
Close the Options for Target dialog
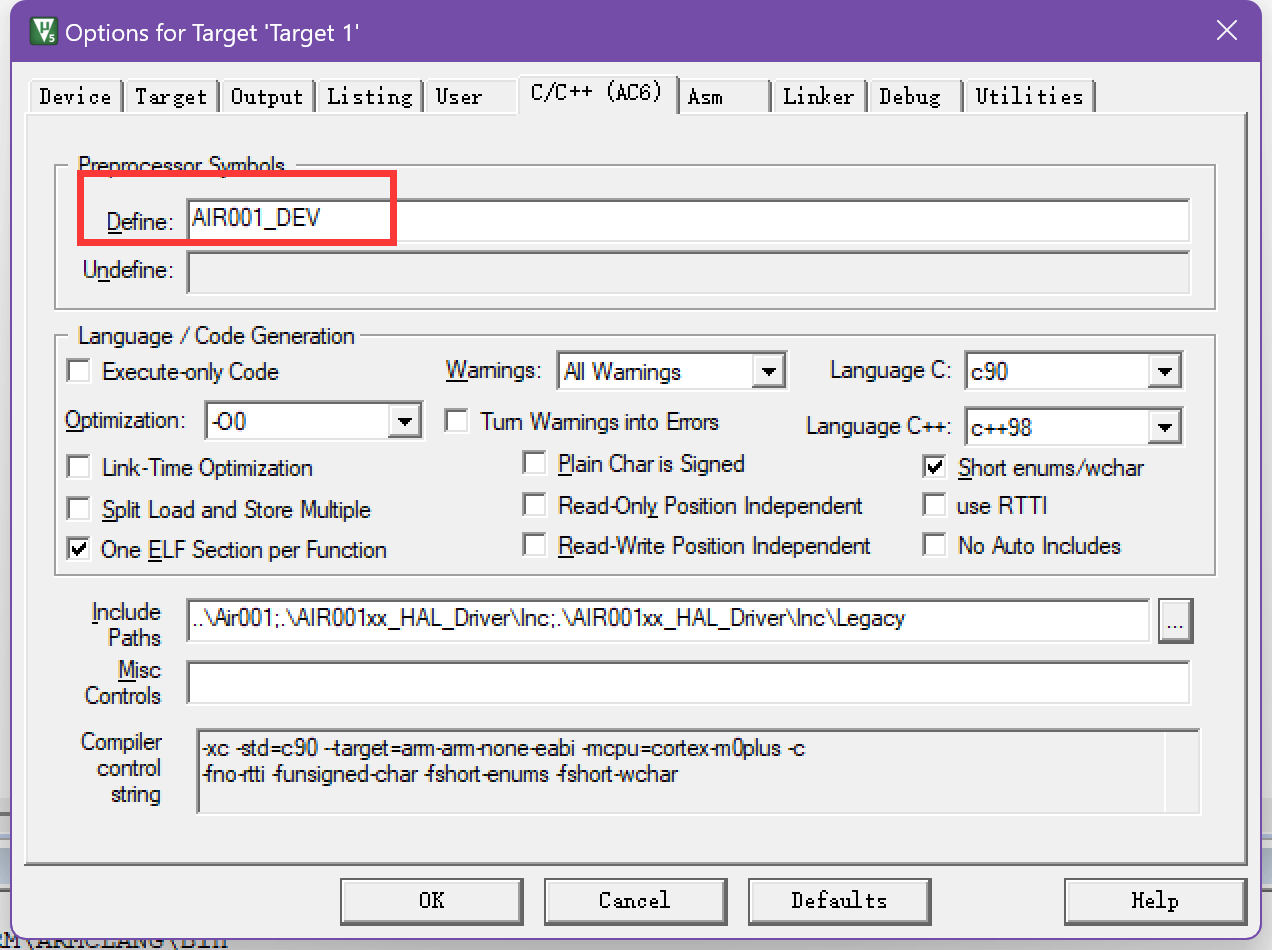point(1226,31)
